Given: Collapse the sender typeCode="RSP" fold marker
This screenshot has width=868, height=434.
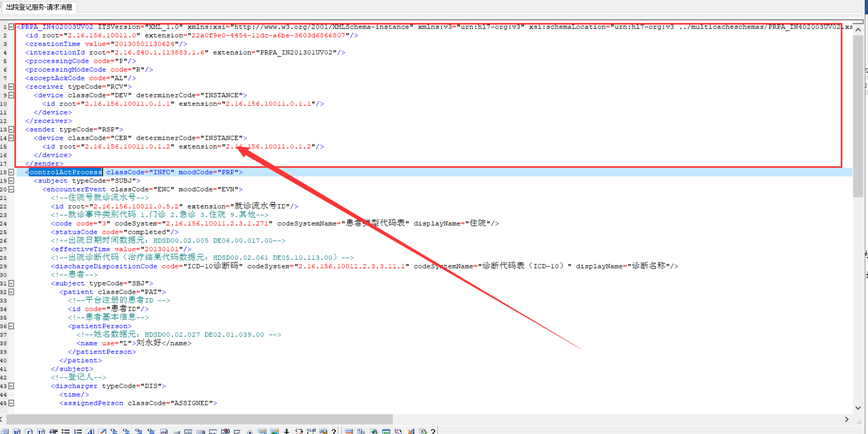Looking at the screenshot, I should point(11,129).
